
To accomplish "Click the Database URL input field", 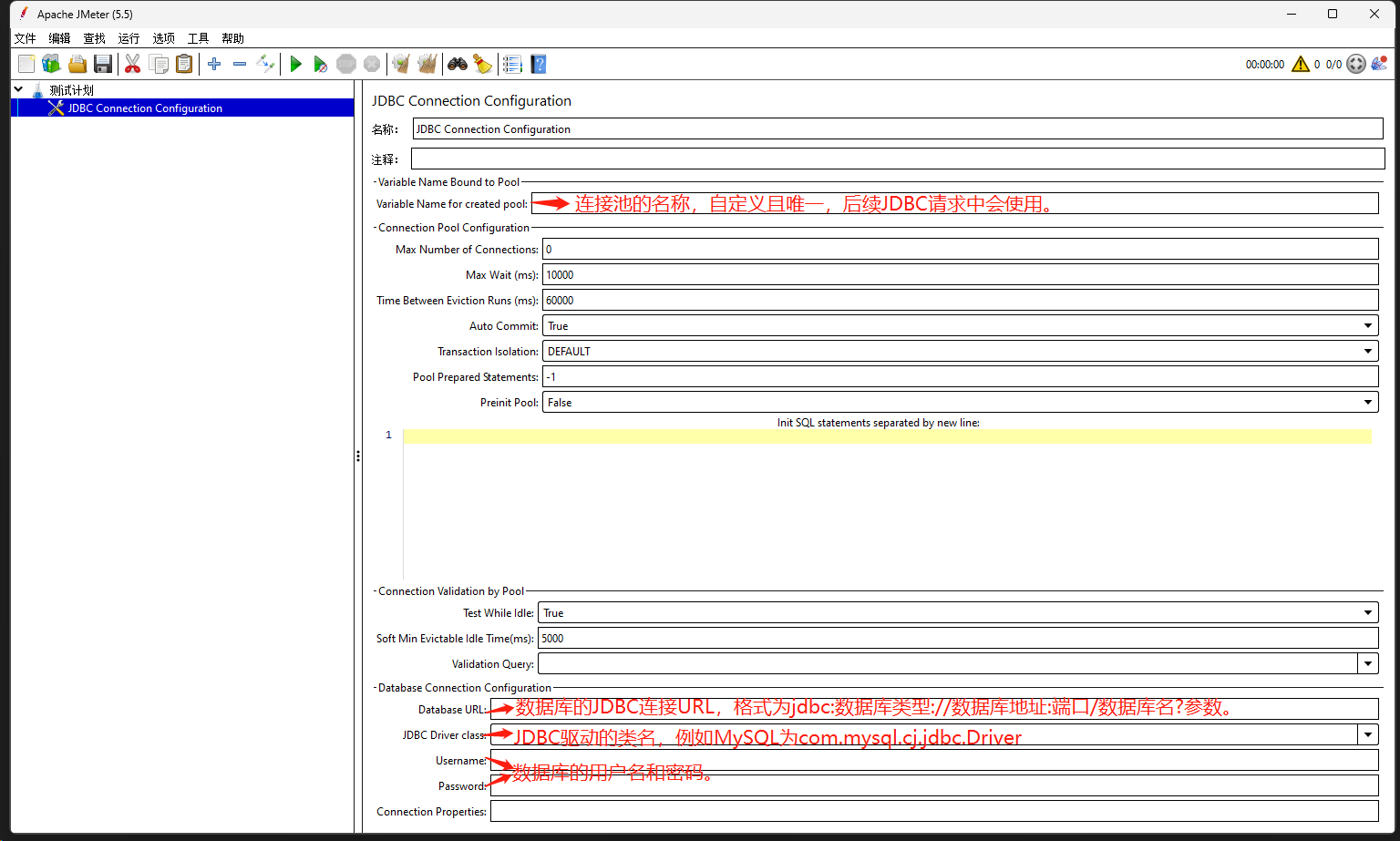I will (x=934, y=709).
